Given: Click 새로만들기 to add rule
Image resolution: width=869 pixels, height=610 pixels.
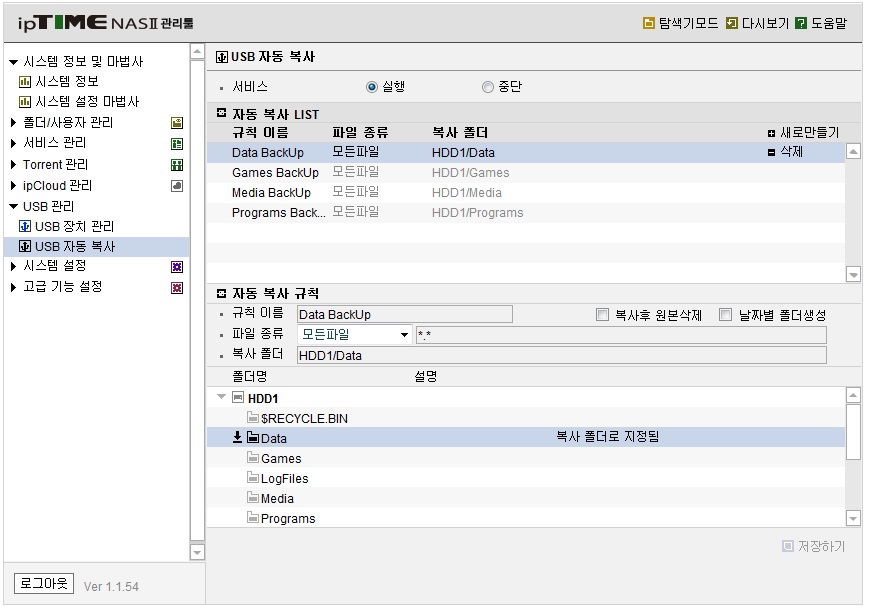Looking at the screenshot, I should tap(804, 133).
